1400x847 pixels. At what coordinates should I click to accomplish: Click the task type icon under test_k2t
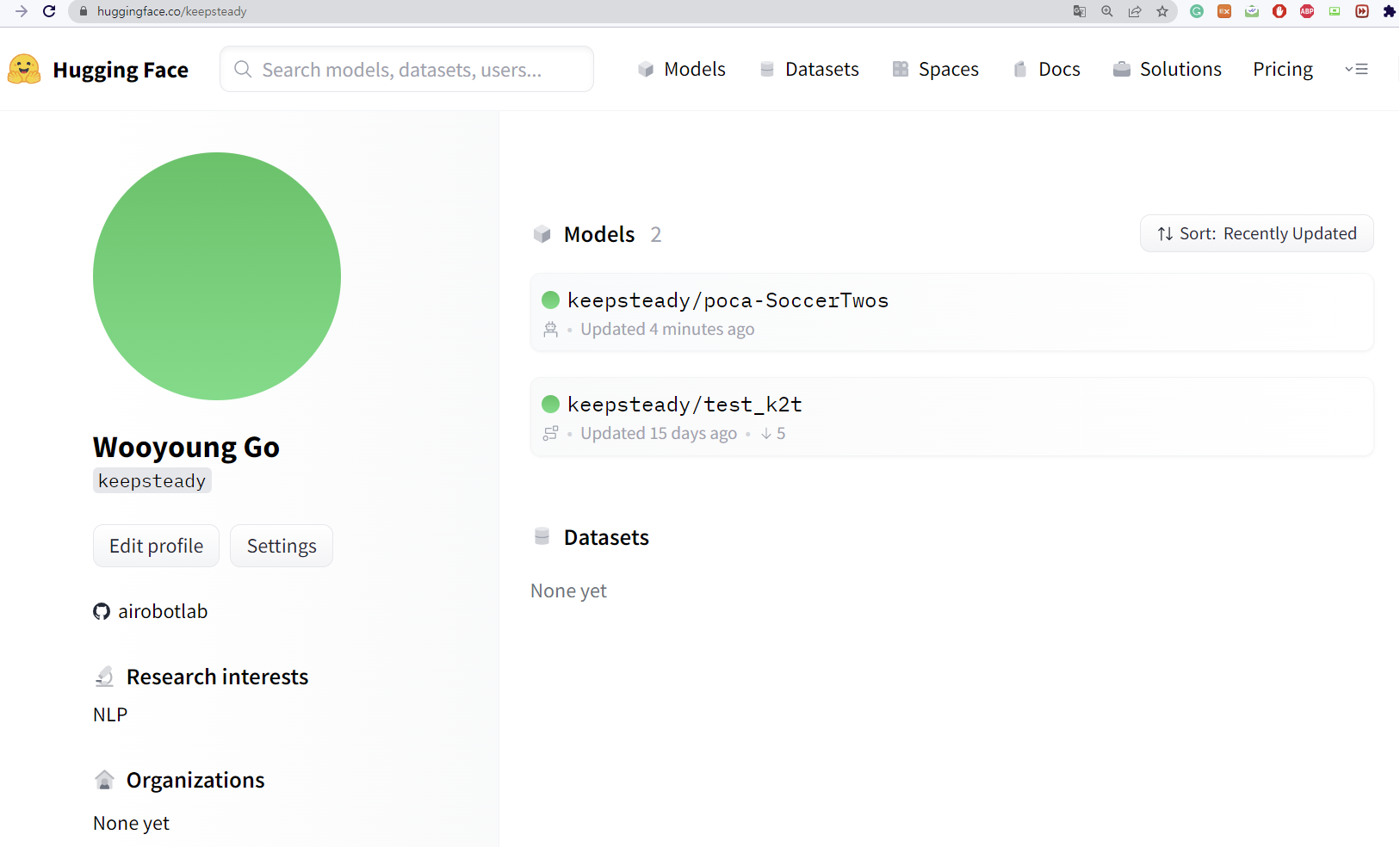tap(551, 434)
